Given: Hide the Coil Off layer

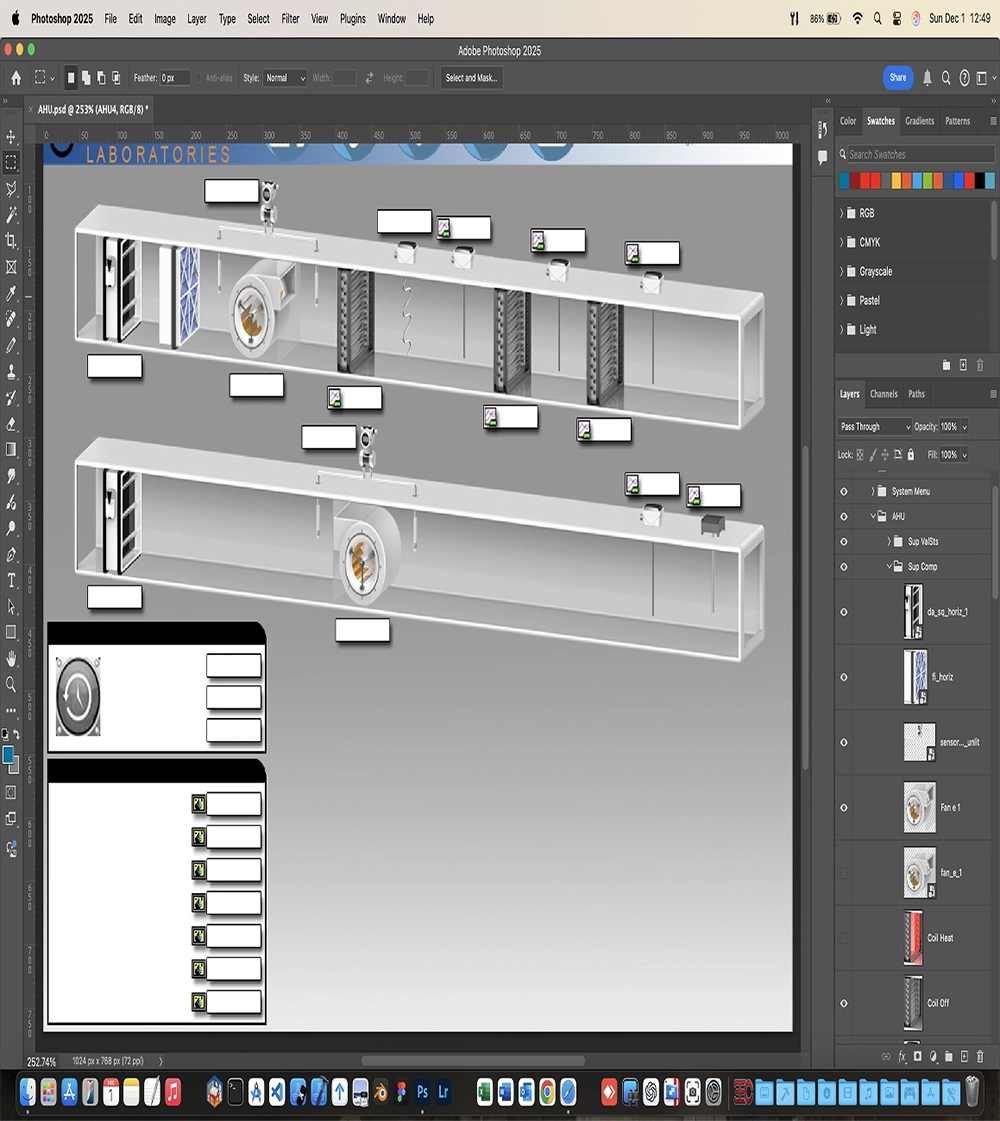Looking at the screenshot, I should tap(843, 1004).
